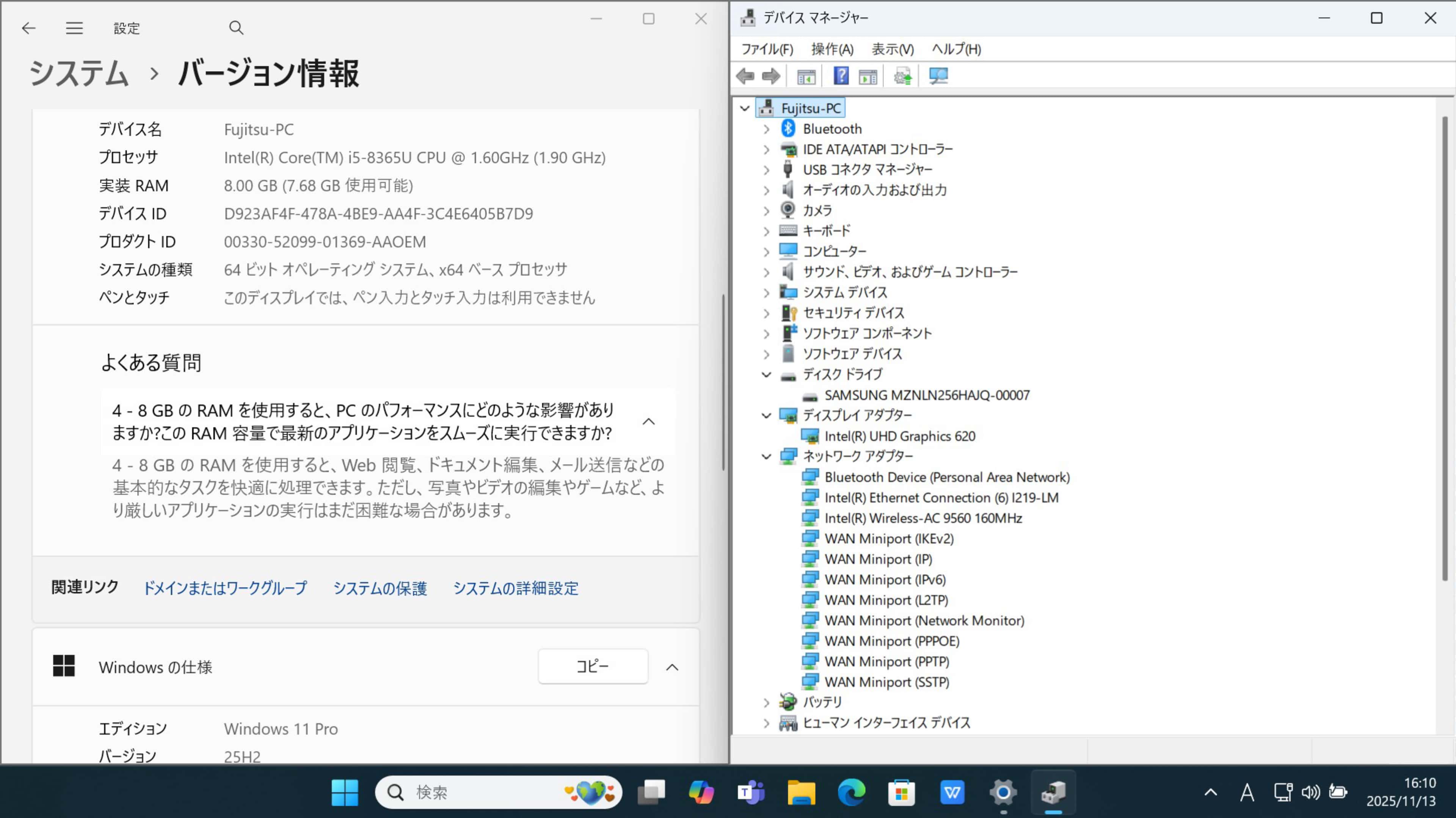The height and width of the screenshot is (818, 1456).
Task: Open the Settings navigation hamburger menu
Action: pyautogui.click(x=74, y=28)
